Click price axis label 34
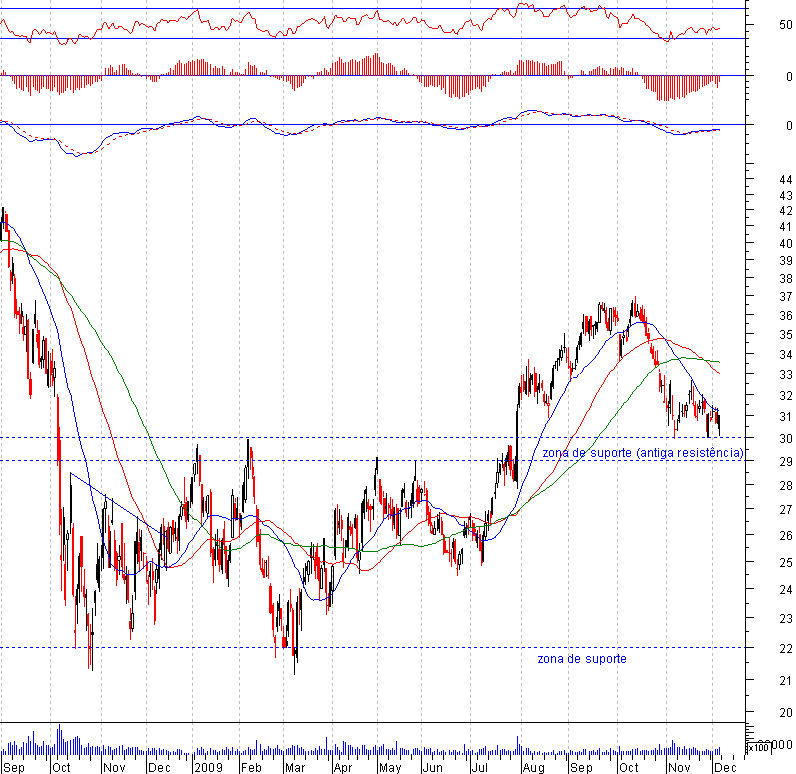 pos(786,355)
